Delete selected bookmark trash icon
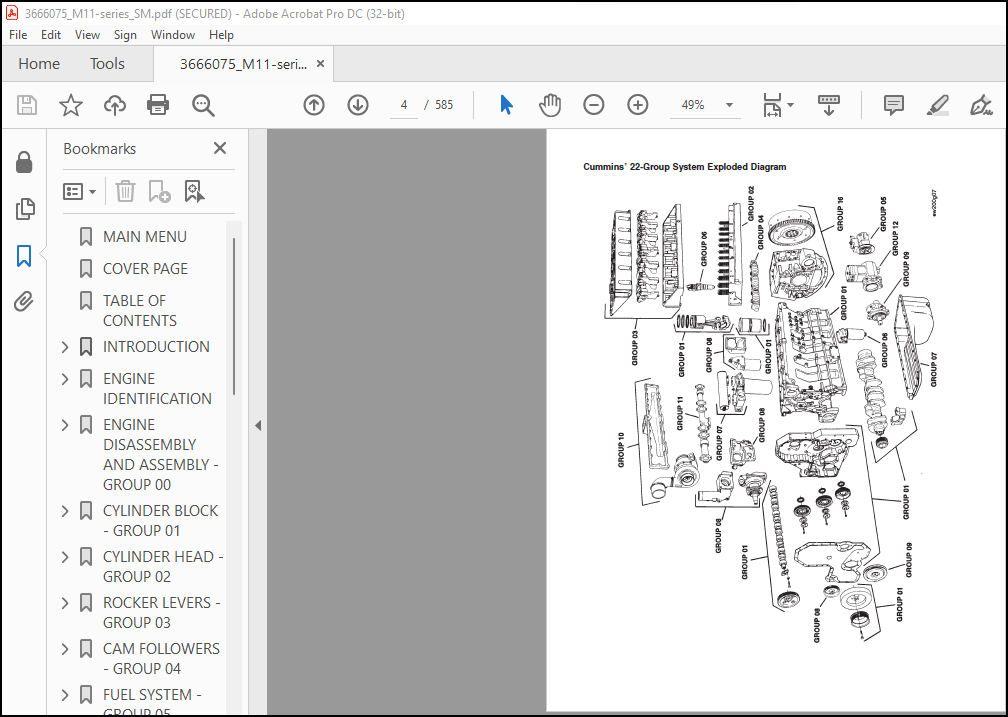Image resolution: width=1008 pixels, height=717 pixels. point(125,192)
